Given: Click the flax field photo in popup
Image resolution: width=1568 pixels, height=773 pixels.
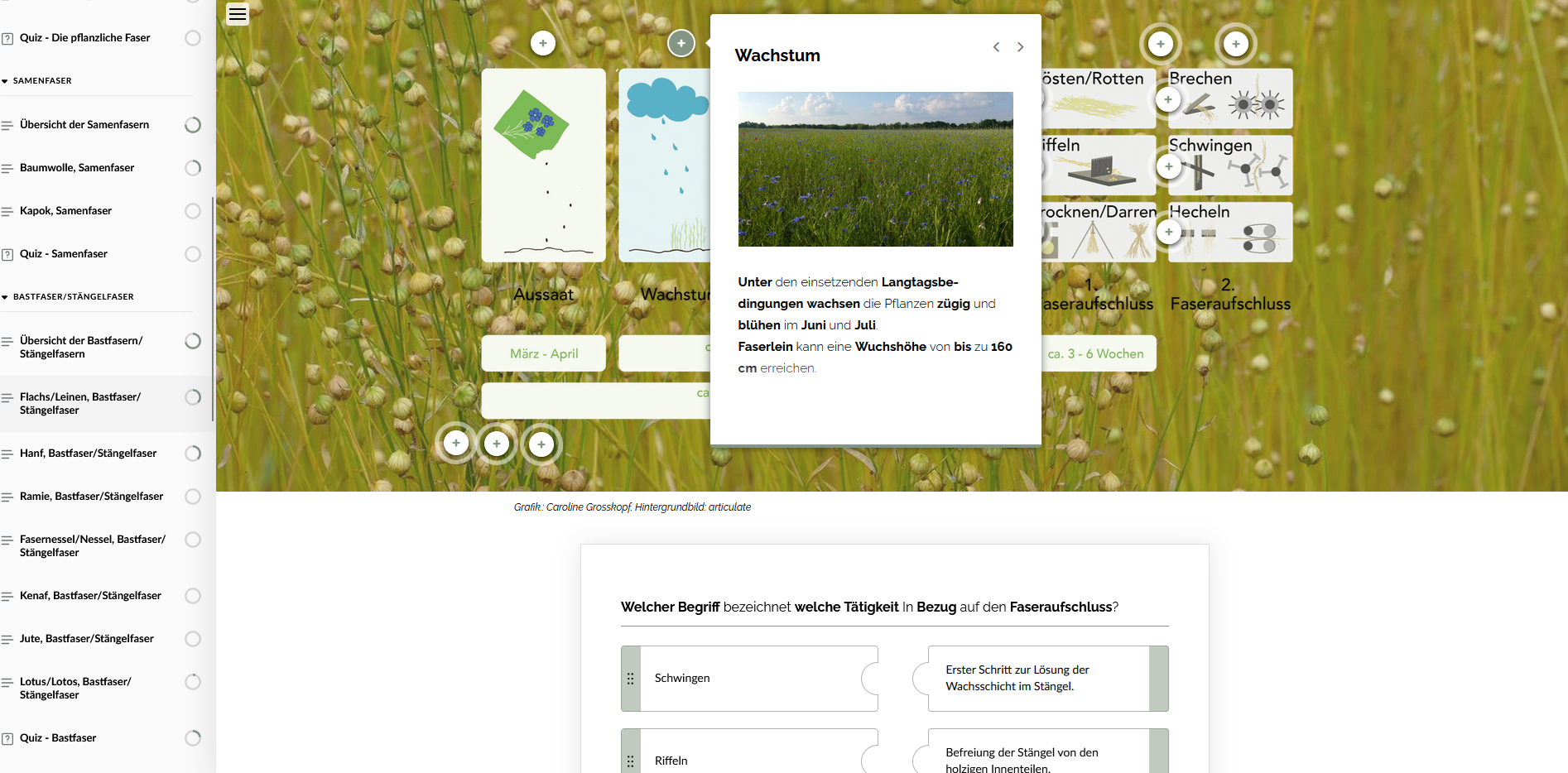Looking at the screenshot, I should (875, 169).
